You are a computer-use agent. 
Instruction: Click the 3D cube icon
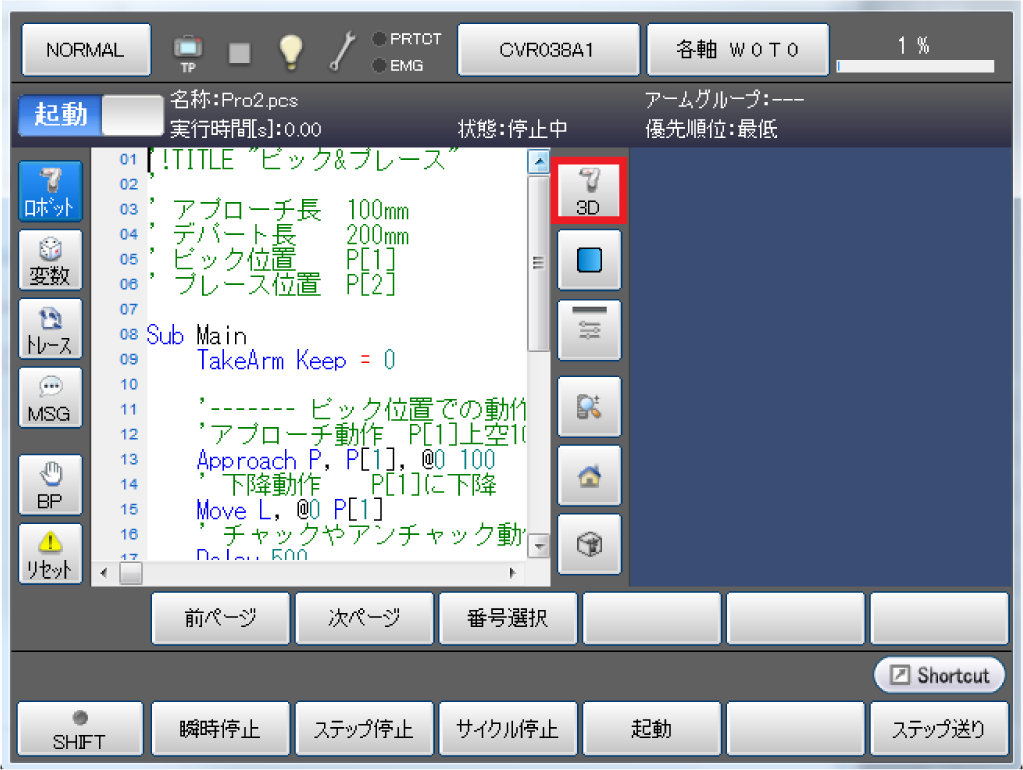click(x=589, y=545)
